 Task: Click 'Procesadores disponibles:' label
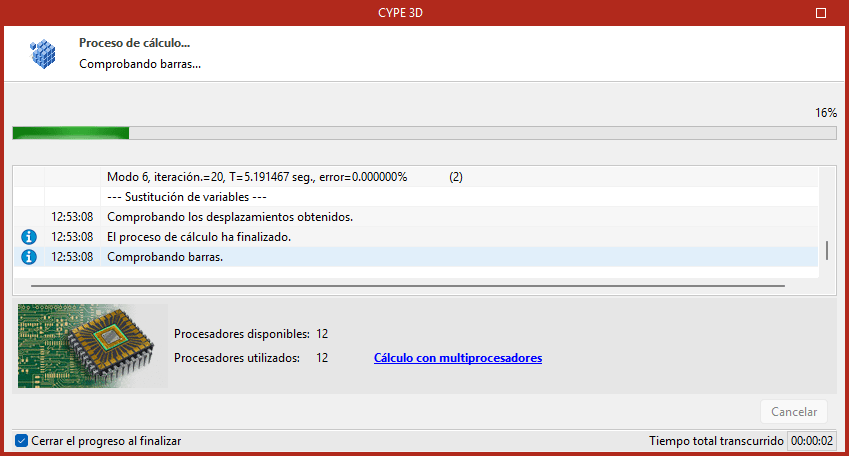[241, 334]
